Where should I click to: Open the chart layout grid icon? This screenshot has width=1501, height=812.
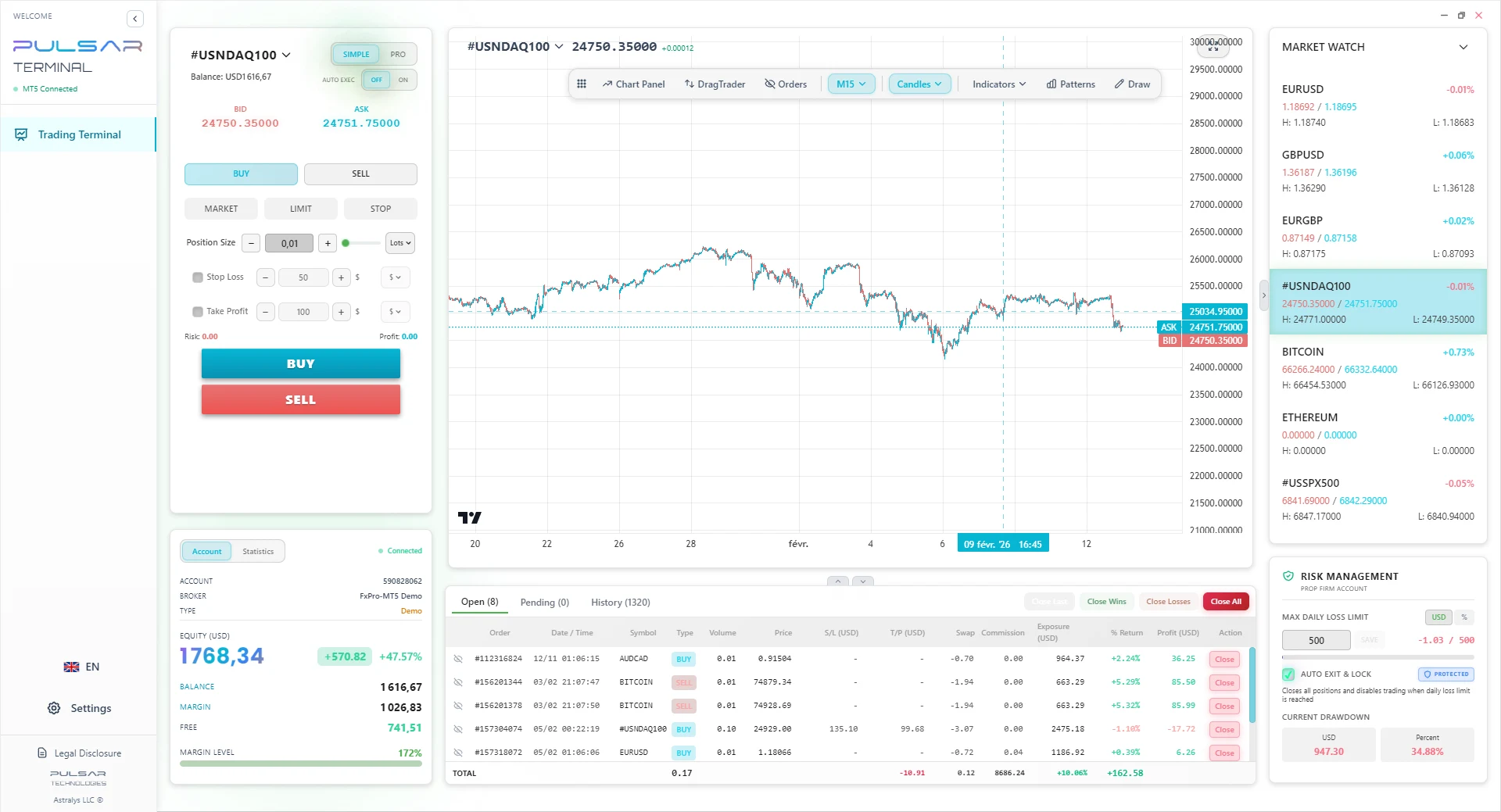582,84
